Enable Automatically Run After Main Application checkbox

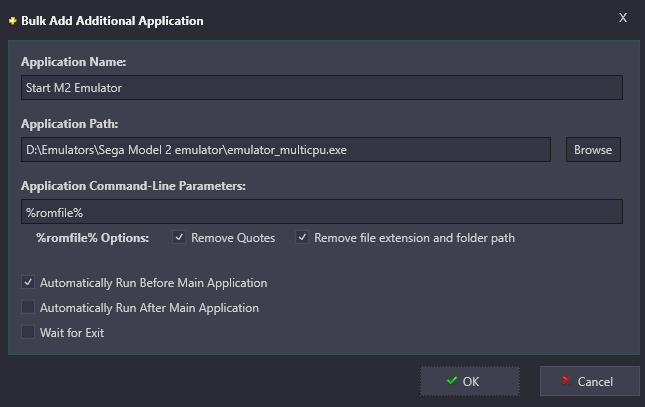pyautogui.click(x=28, y=307)
